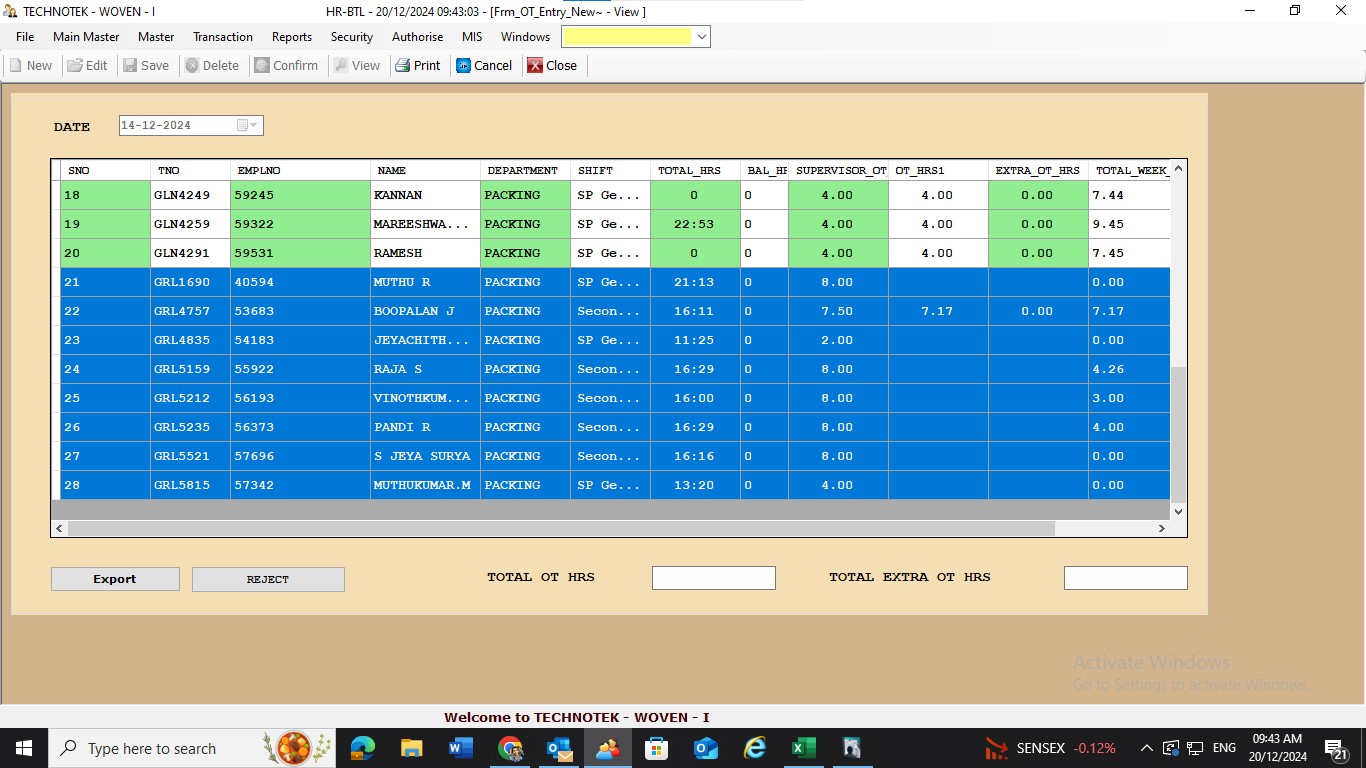
Task: Click the Export button
Action: [x=115, y=579]
